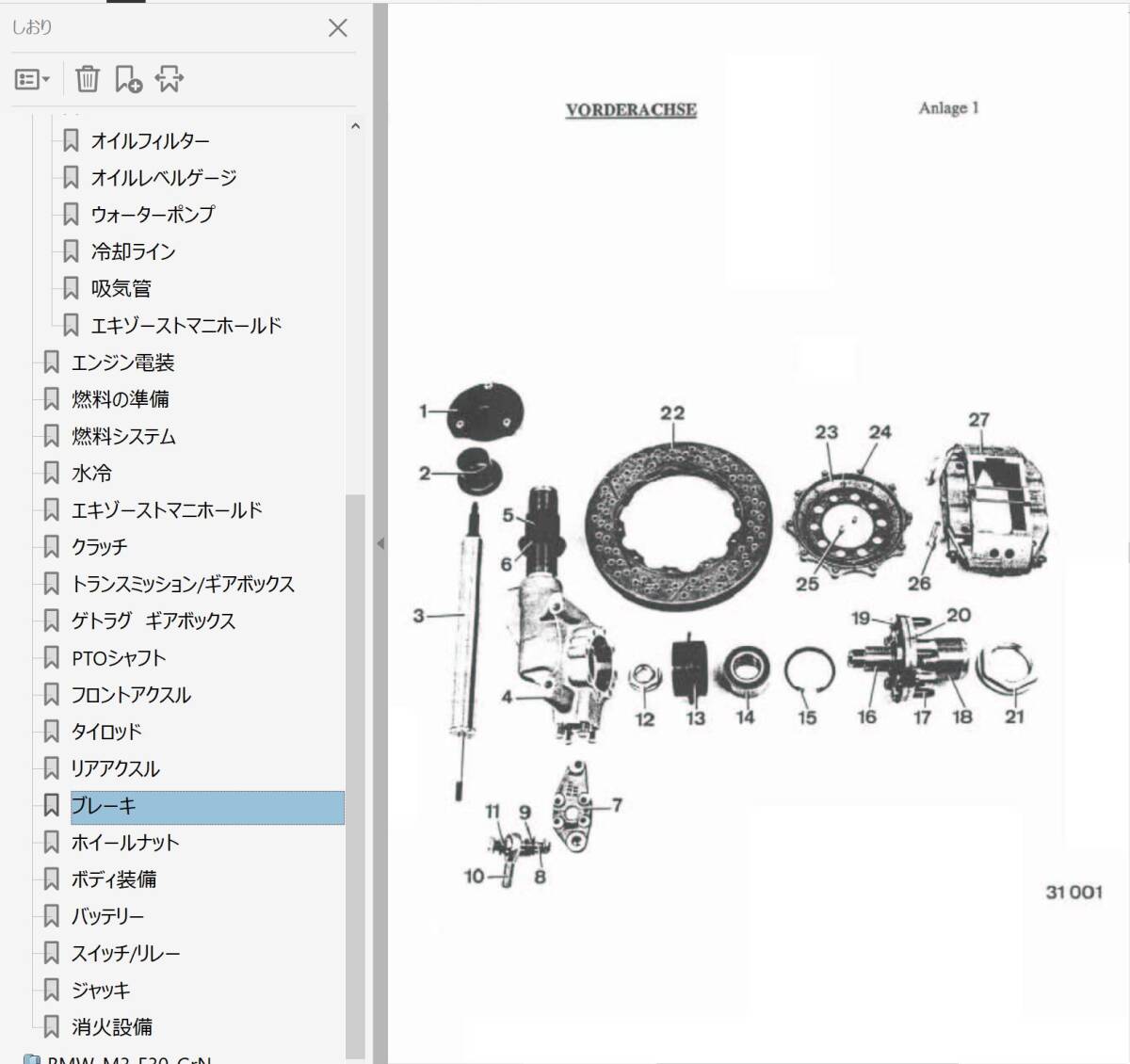Go to the 冷却ライン bookmark
The width and height of the screenshot is (1130, 1064).
tap(133, 251)
